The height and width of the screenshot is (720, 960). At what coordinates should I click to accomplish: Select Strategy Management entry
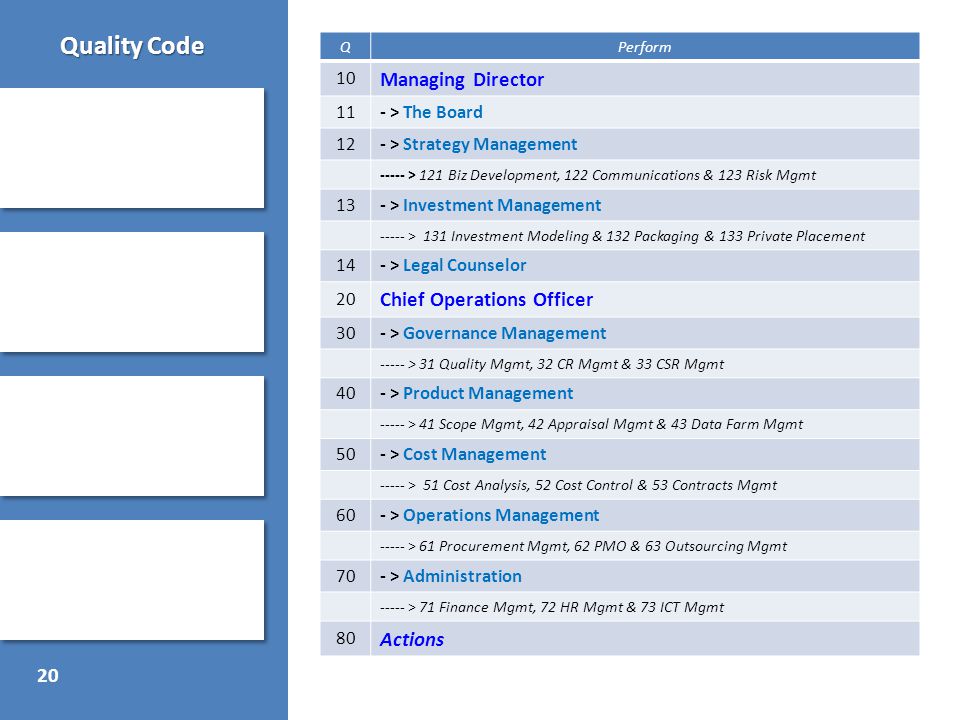pos(490,144)
